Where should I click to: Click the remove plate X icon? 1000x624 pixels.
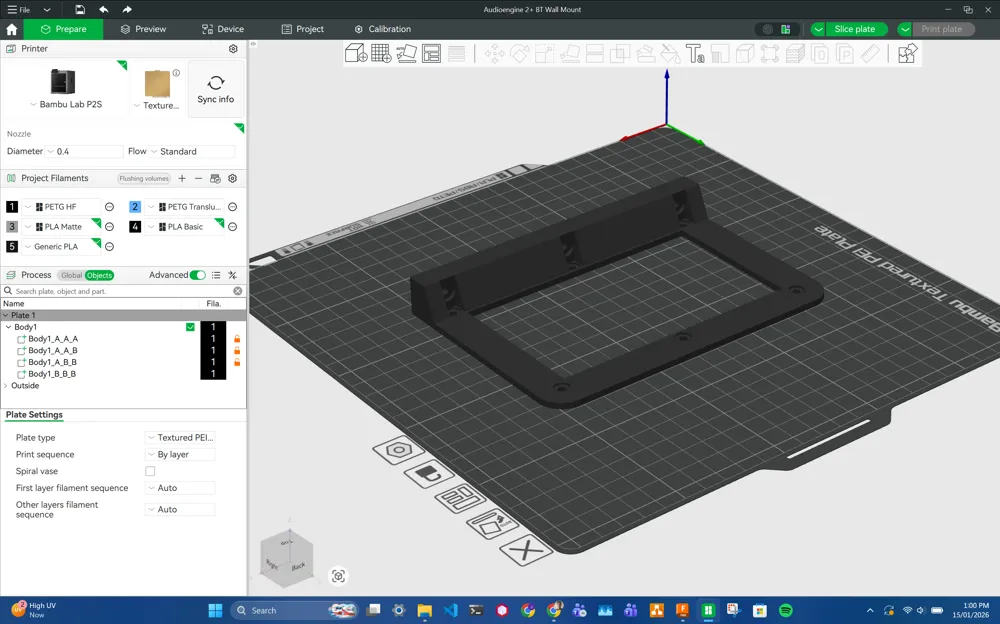(526, 549)
